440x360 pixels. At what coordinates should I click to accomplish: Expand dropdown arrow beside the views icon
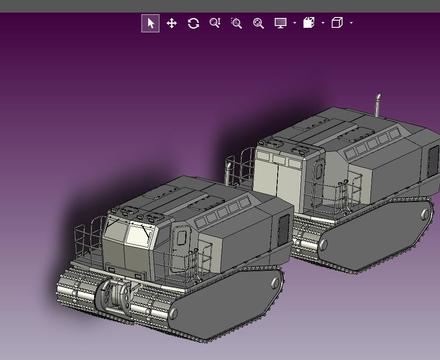[x=323, y=23]
